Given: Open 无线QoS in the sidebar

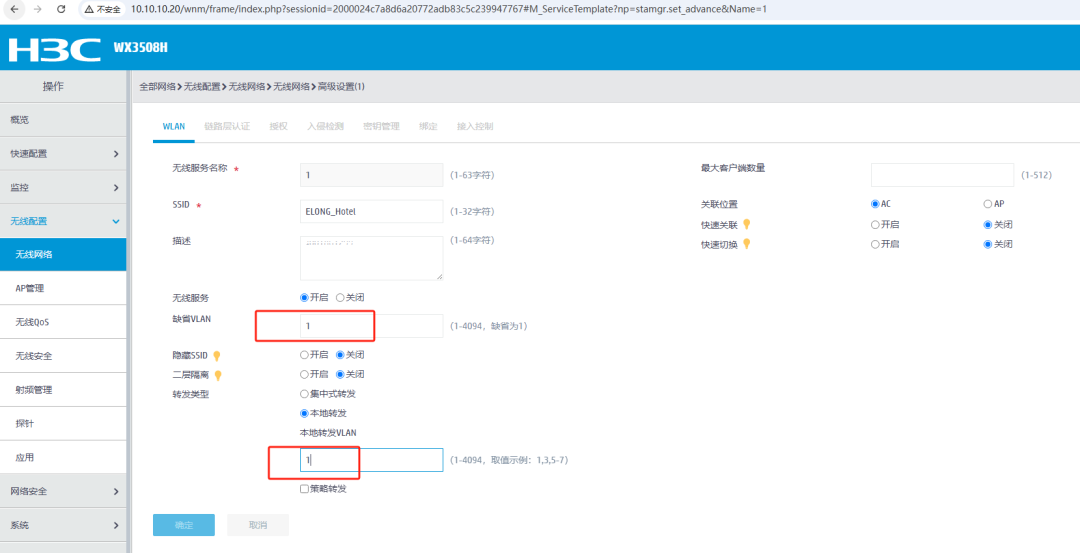Looking at the screenshot, I should click(x=63, y=322).
